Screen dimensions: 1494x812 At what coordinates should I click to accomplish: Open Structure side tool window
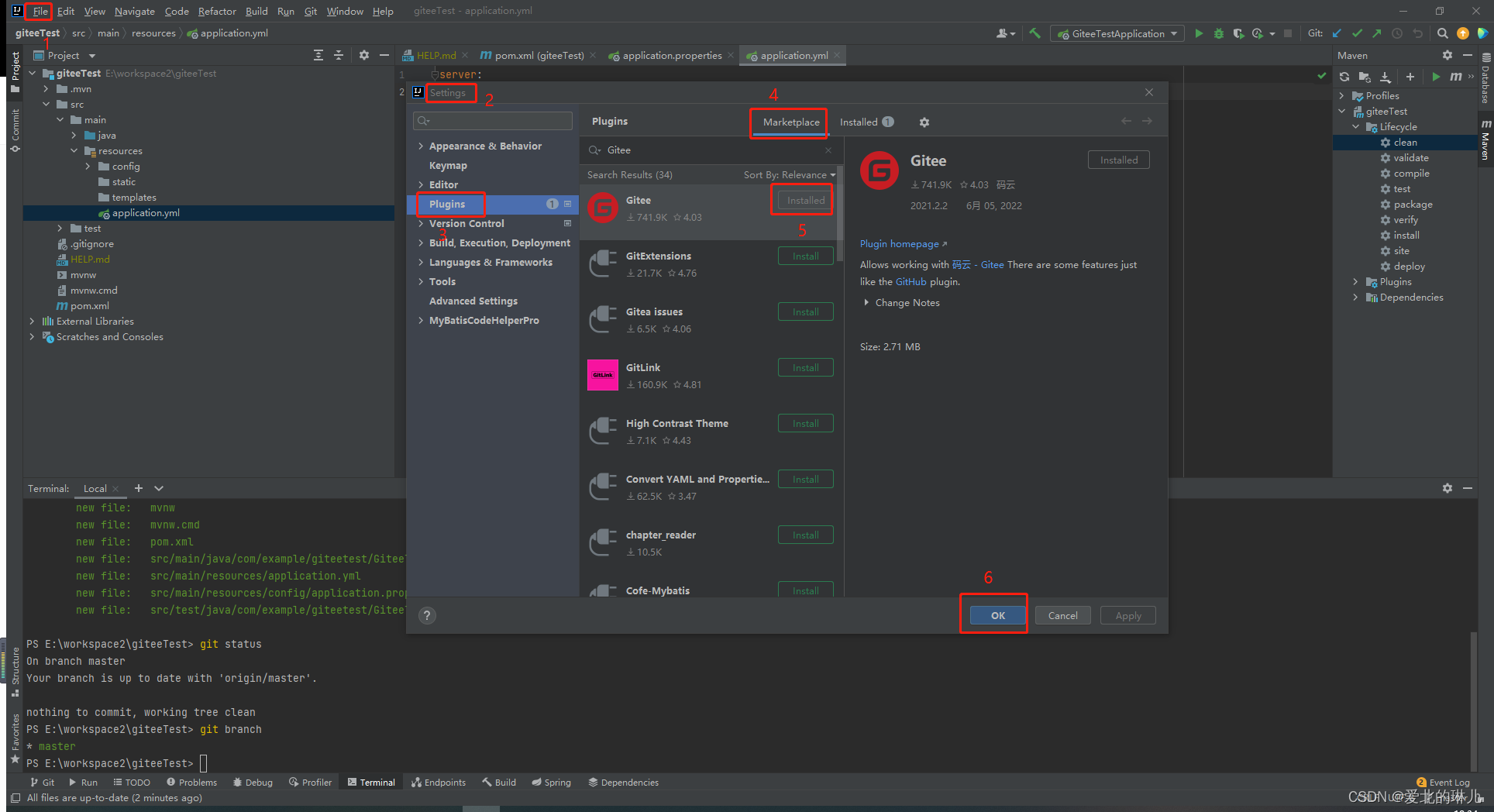pos(15,670)
